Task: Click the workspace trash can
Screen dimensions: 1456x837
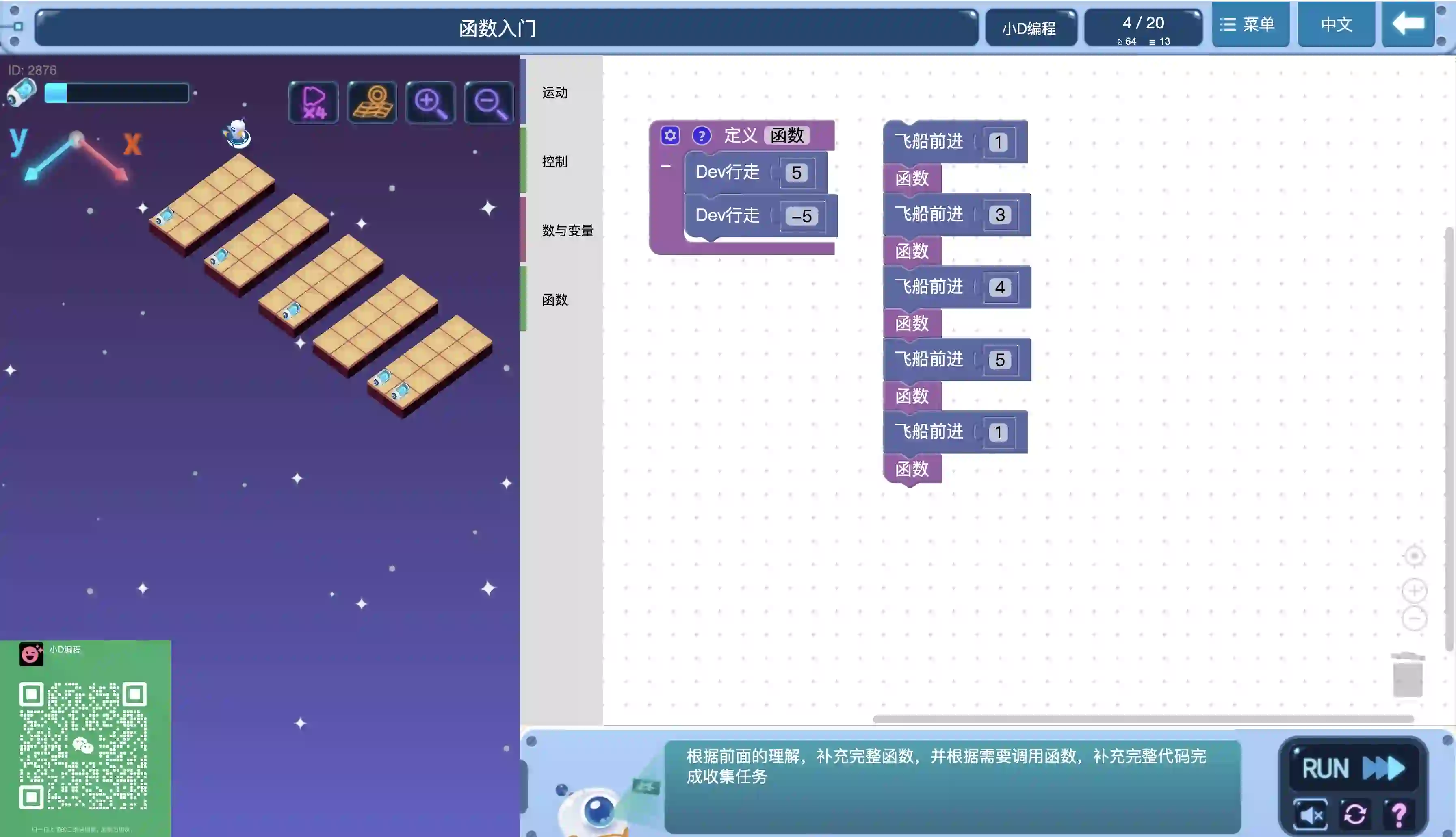Action: (x=1407, y=675)
